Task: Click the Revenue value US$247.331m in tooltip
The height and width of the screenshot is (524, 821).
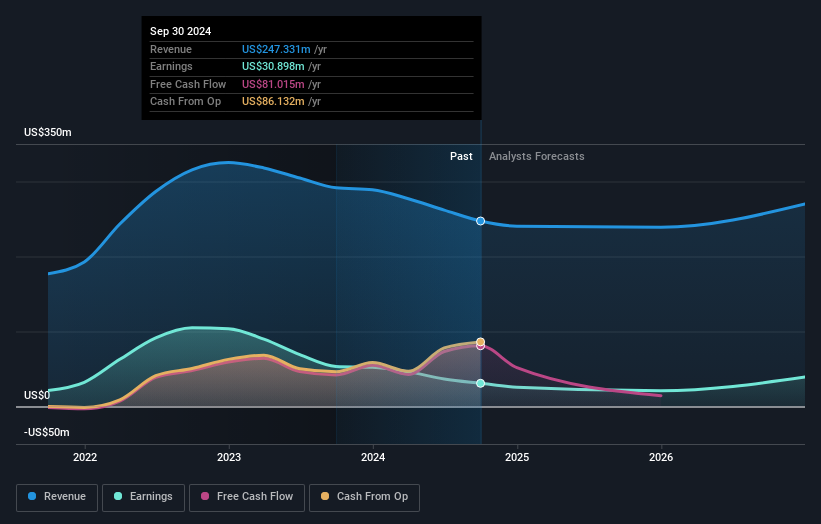Action: tap(276, 49)
